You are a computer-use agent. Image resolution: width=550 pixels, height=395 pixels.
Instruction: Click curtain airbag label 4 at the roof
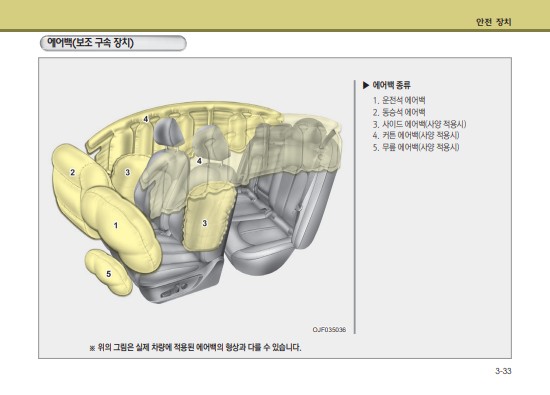(146, 119)
